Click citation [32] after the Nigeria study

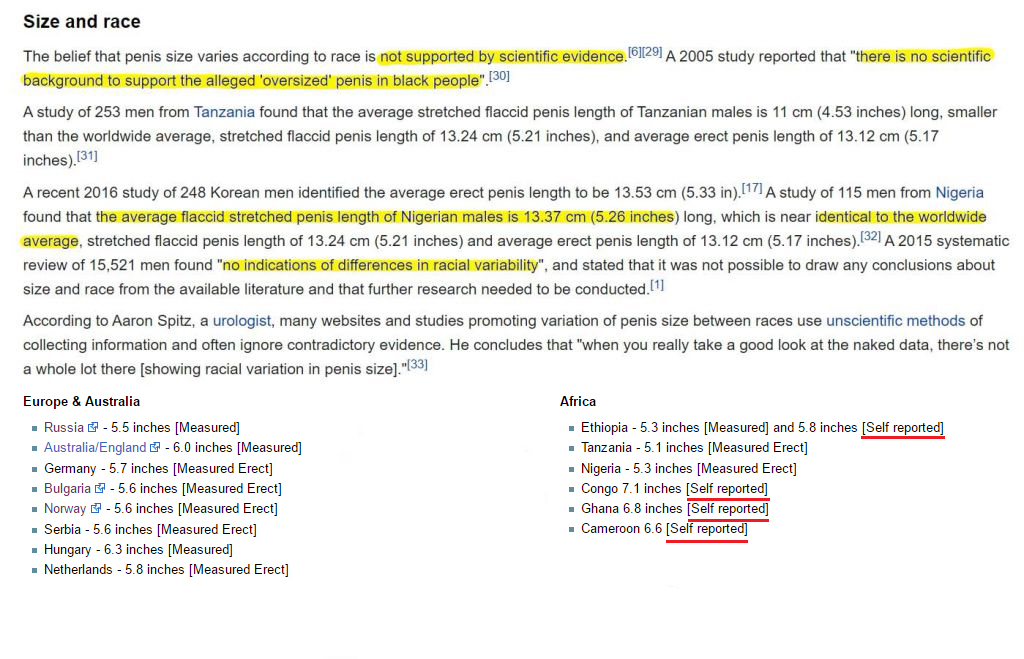870,237
